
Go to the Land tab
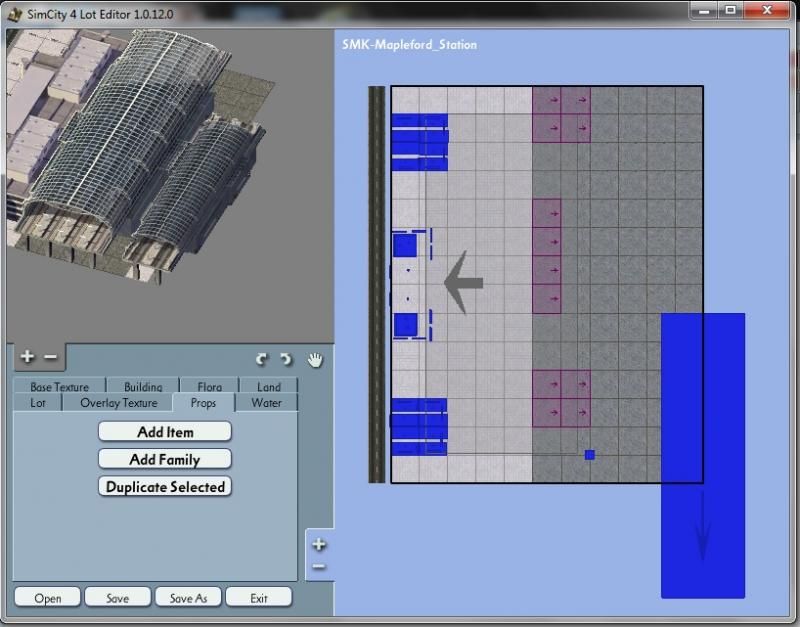point(269,386)
